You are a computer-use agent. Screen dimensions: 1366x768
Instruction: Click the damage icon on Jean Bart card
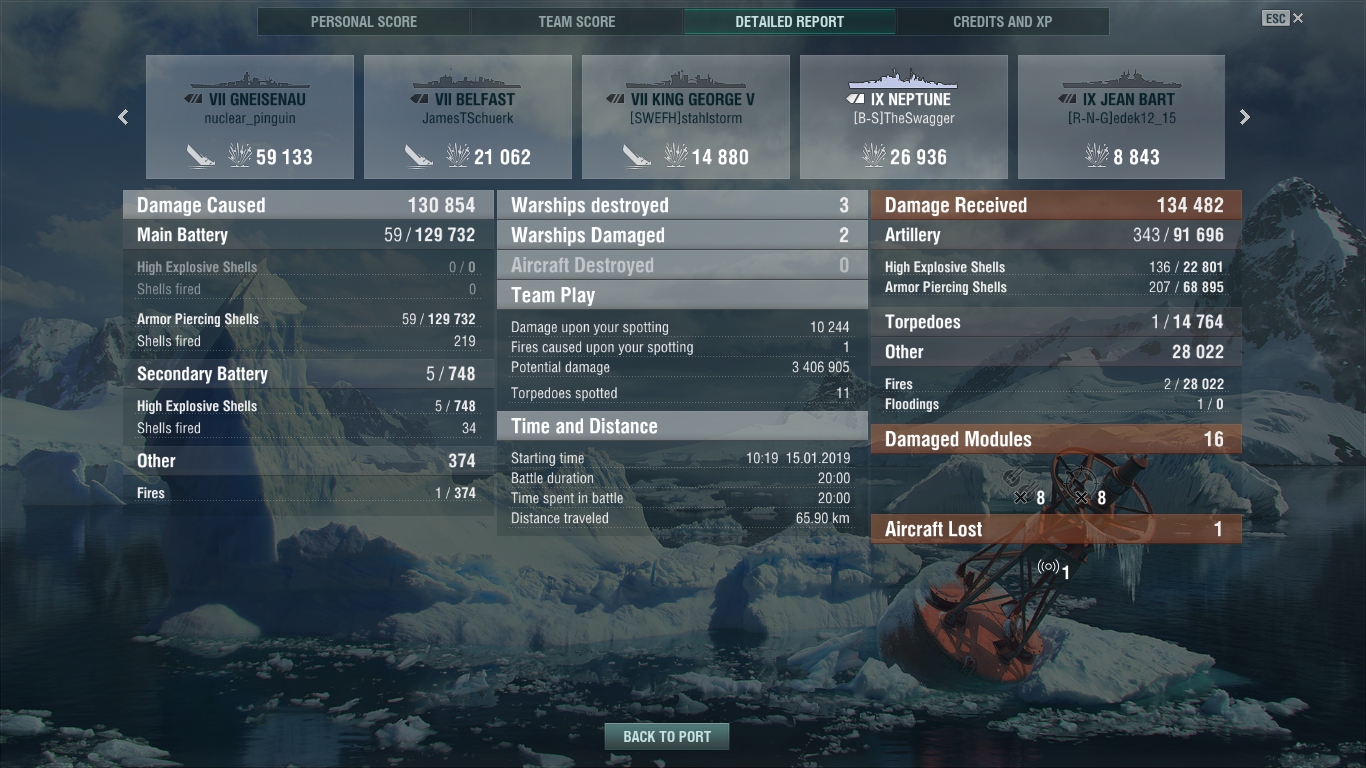(1096, 156)
